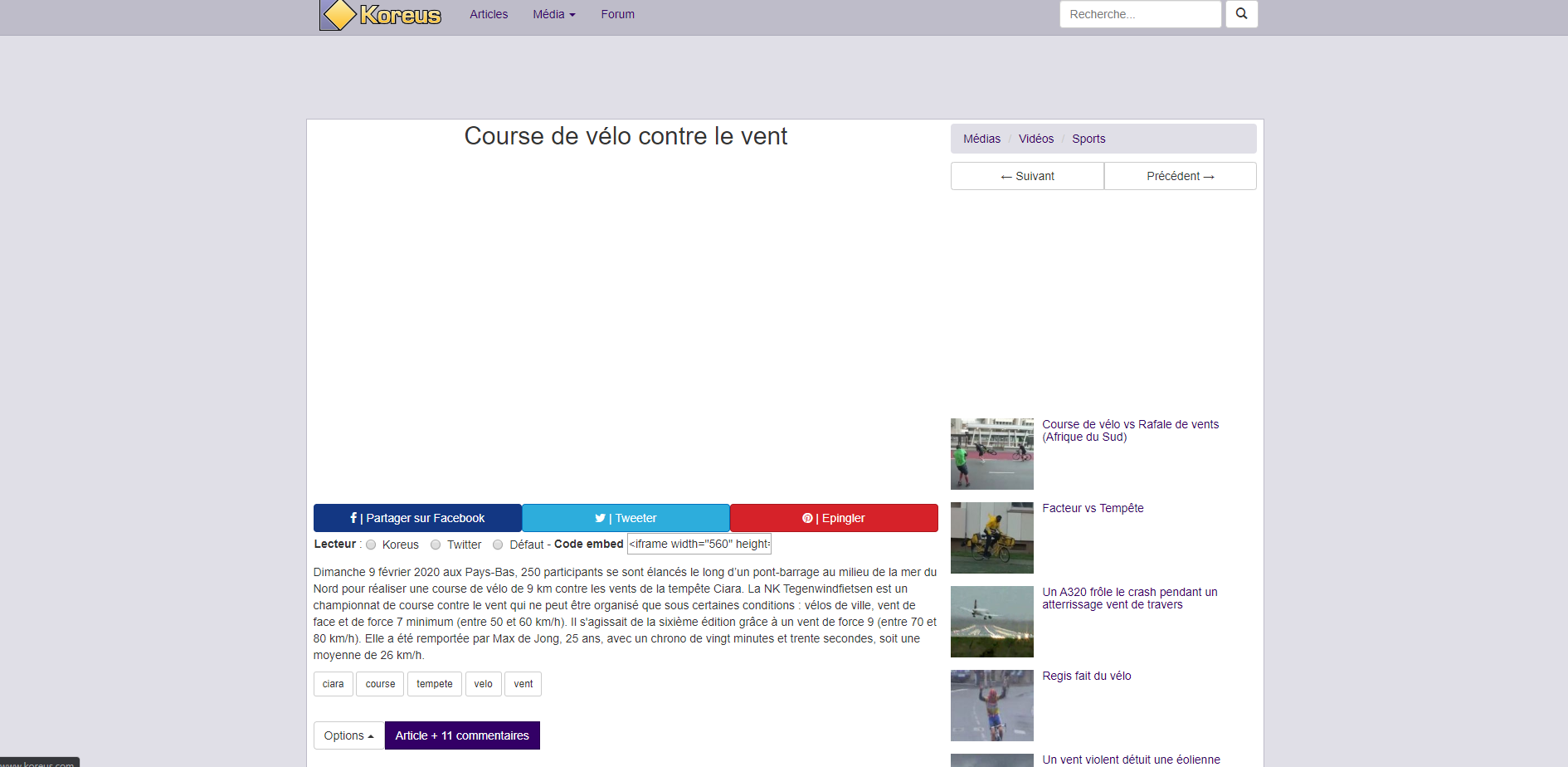Select the Koreus player radio button
This screenshot has width=1568, height=767.
[x=371, y=545]
